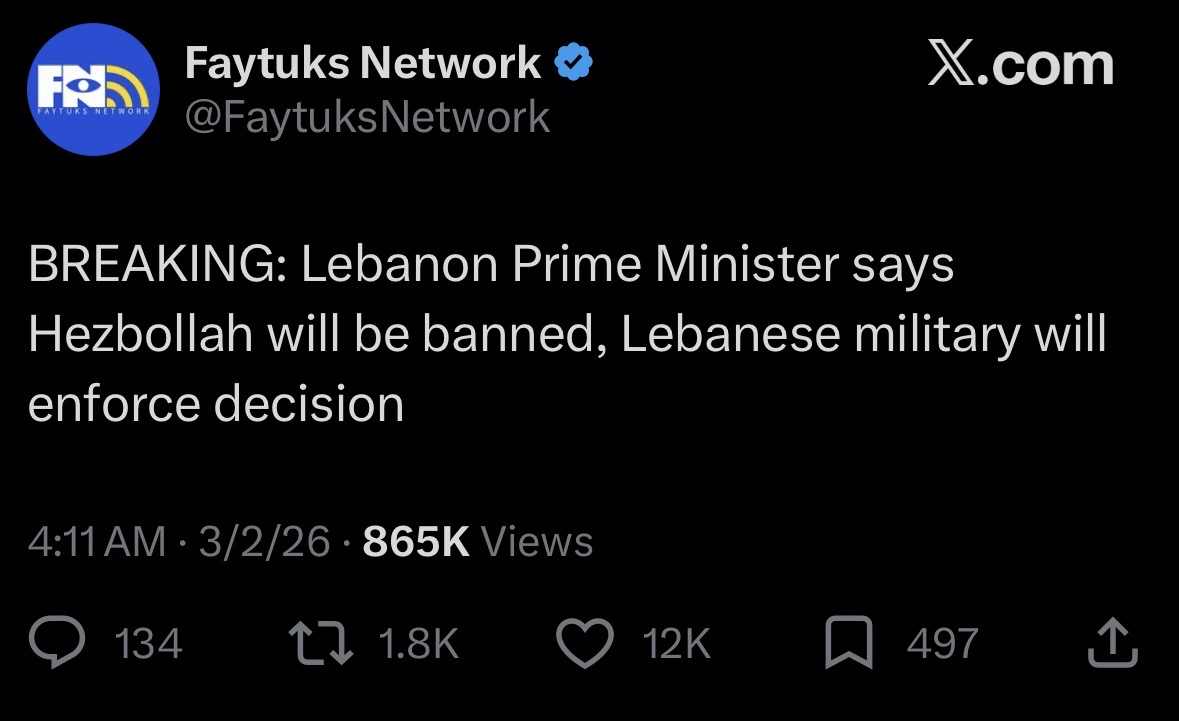1179x721 pixels.
Task: Click the blue verified checkmark badge
Action: [572, 65]
